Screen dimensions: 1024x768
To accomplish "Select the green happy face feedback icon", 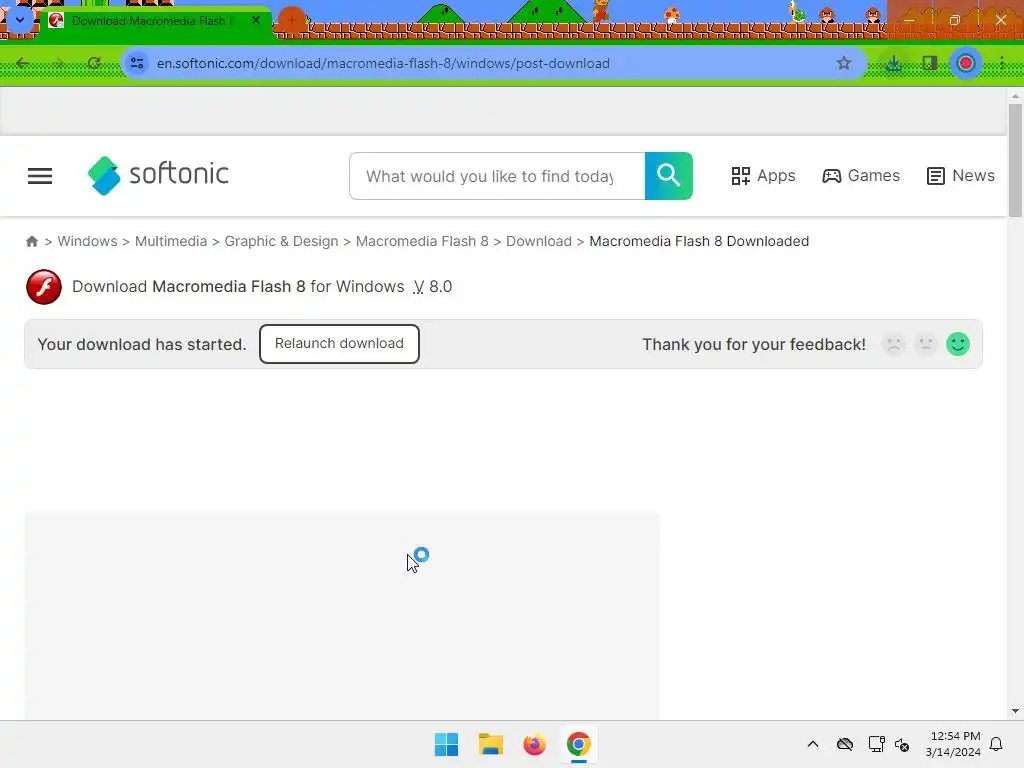I will pos(958,344).
